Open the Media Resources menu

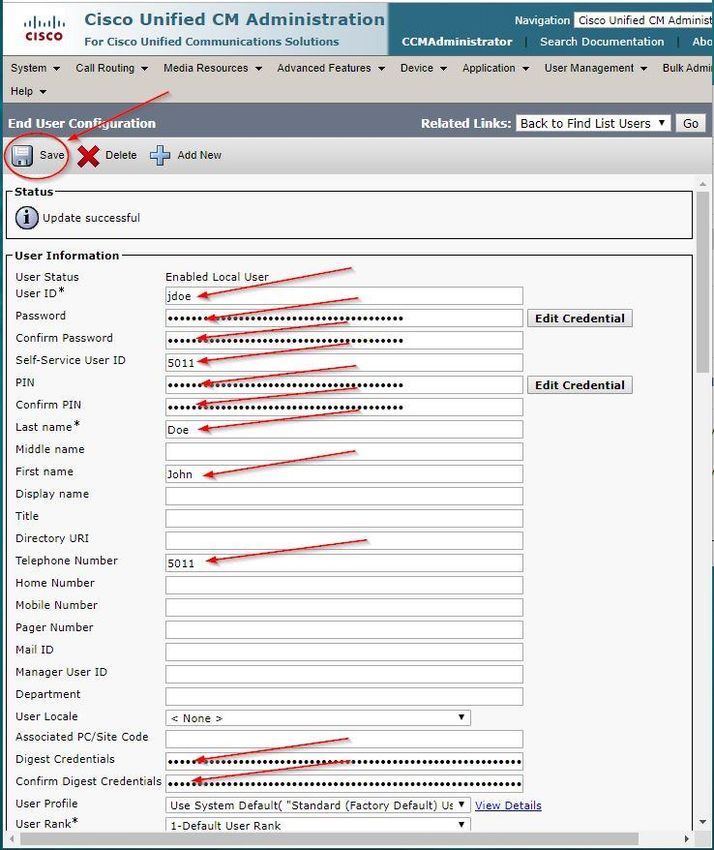[213, 68]
